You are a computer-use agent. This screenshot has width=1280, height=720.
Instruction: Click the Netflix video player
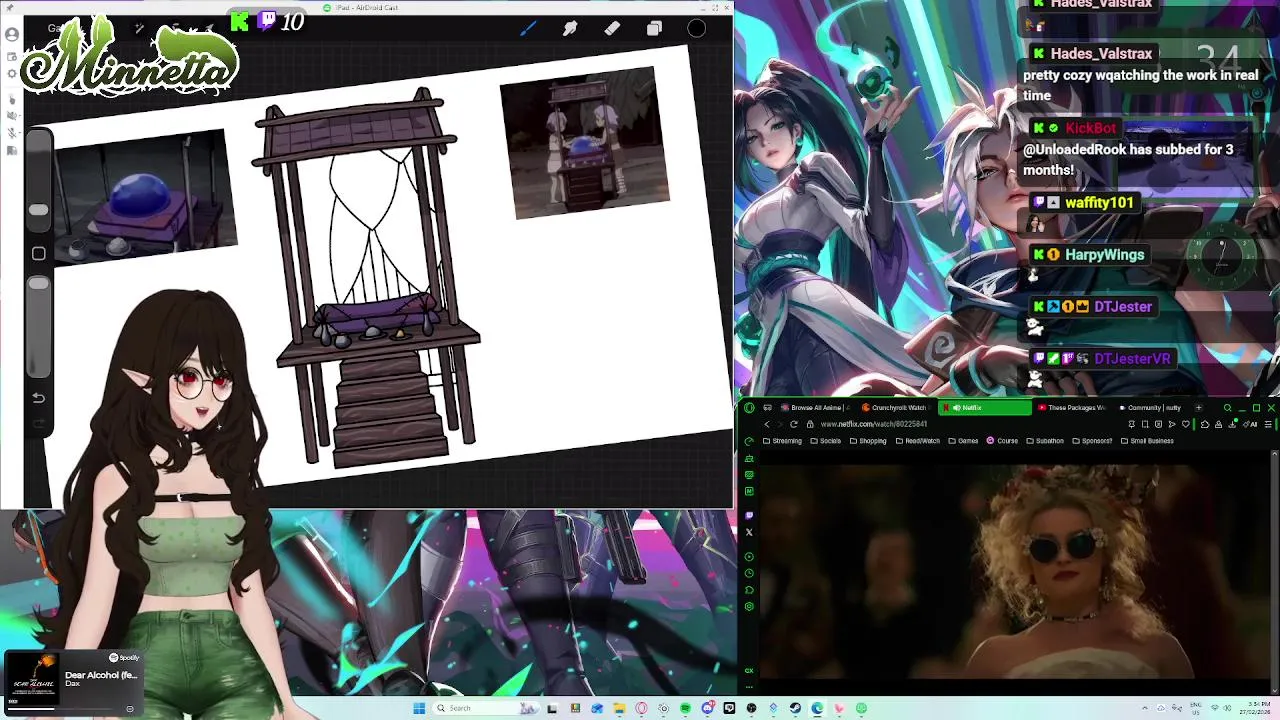(1017, 573)
